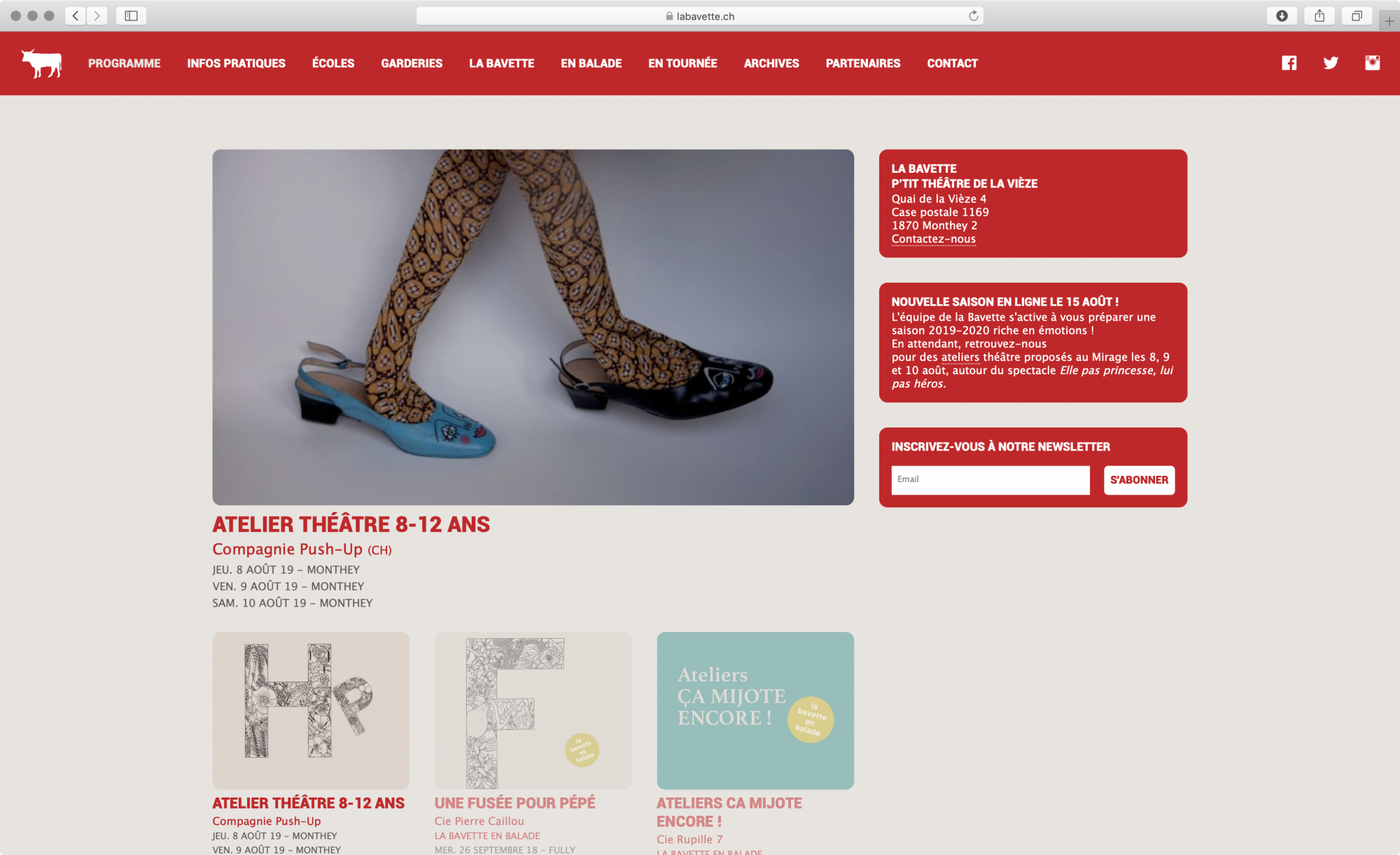Click the cow logo in the navigation bar
The width and height of the screenshot is (1400, 855).
click(x=42, y=63)
